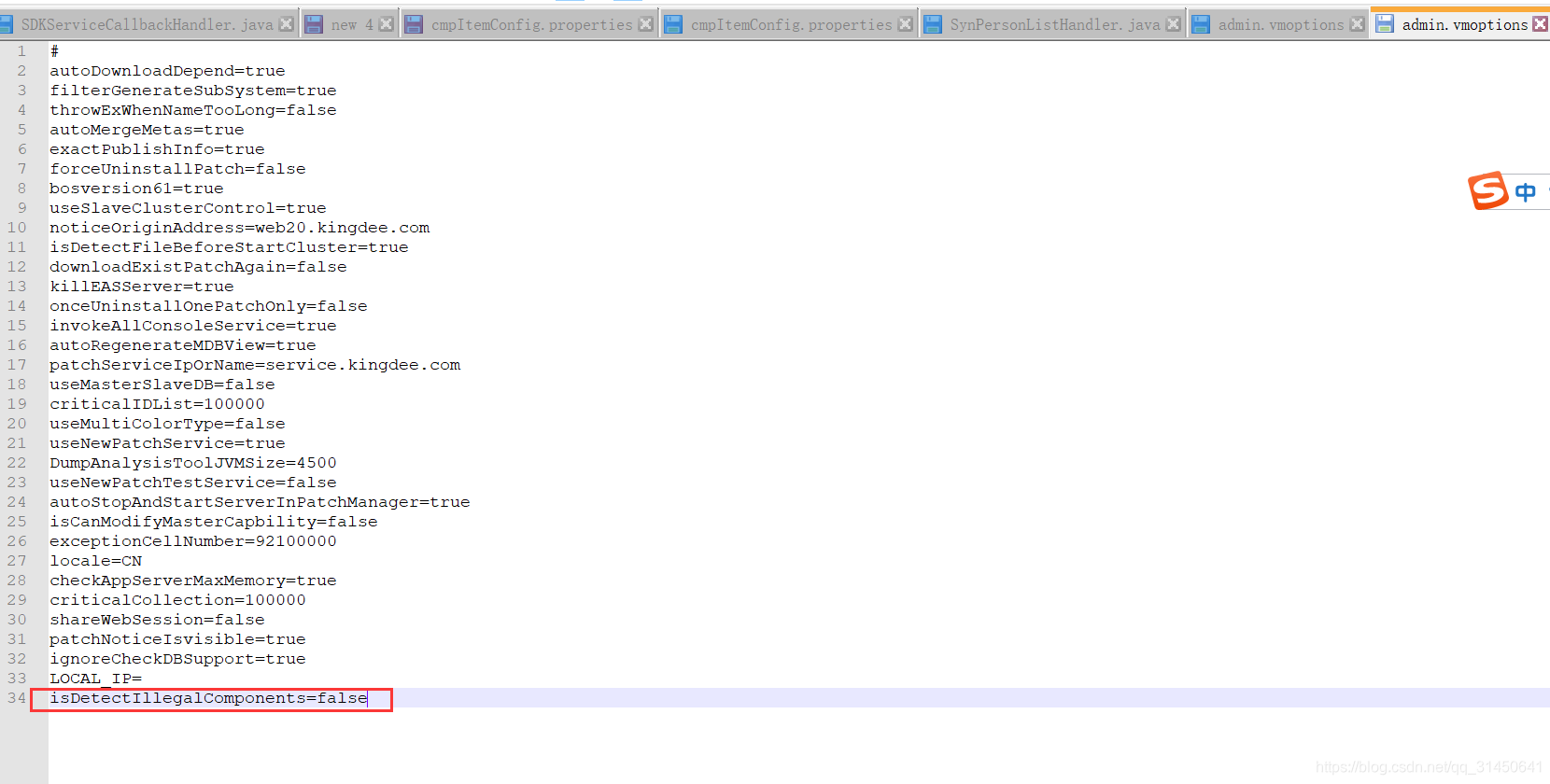This screenshot has width=1550, height=784.
Task: Click save icon of cmpItemConfig.properties tab beside new 4
Action: pyautogui.click(x=414, y=24)
